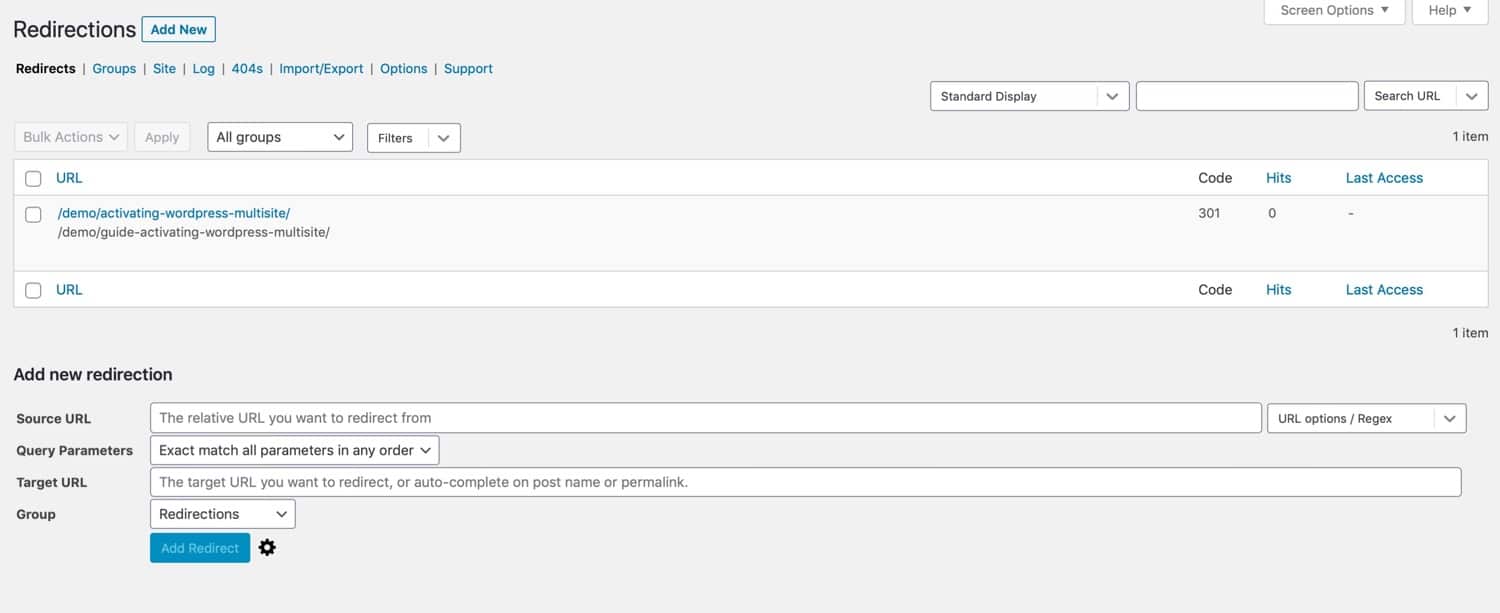This screenshot has width=1500, height=613.
Task: Expand the URL options / Regex dropdown
Action: click(1366, 417)
